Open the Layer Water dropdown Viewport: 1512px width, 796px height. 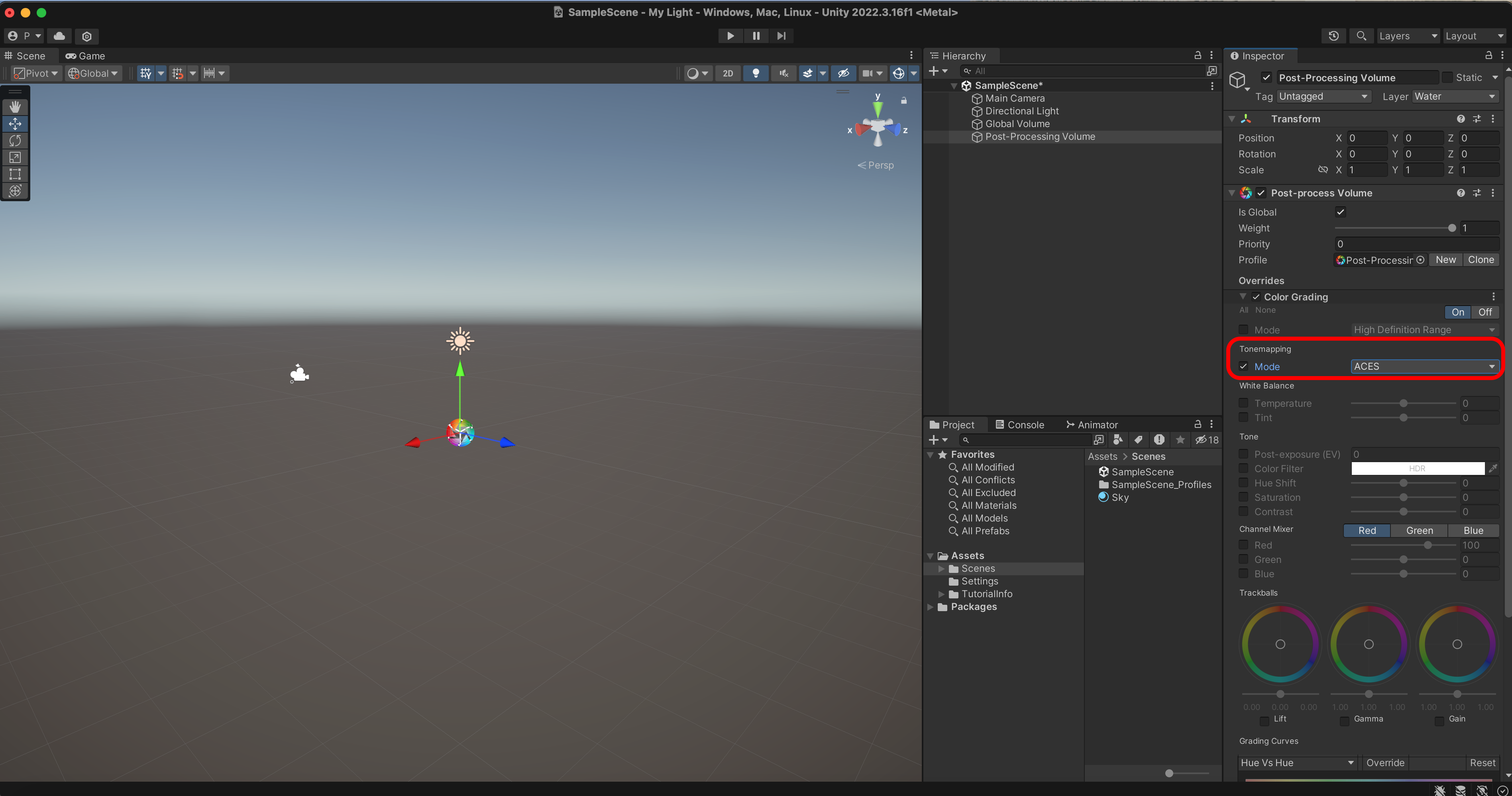point(1455,96)
